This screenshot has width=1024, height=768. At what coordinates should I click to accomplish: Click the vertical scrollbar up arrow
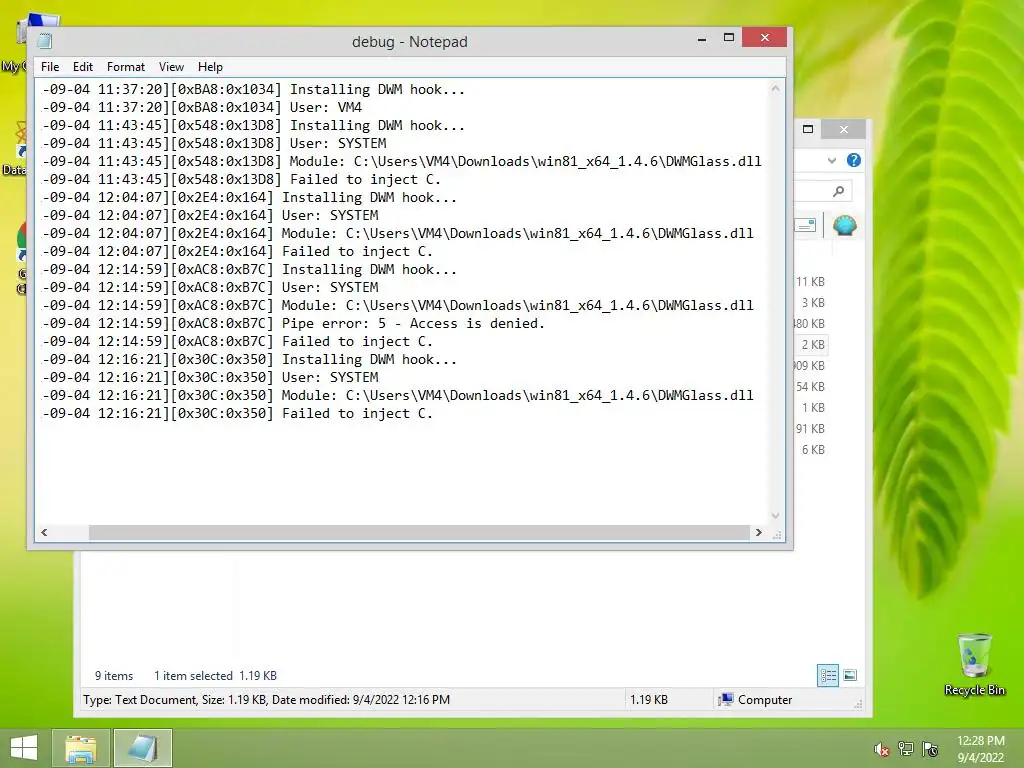(775, 88)
